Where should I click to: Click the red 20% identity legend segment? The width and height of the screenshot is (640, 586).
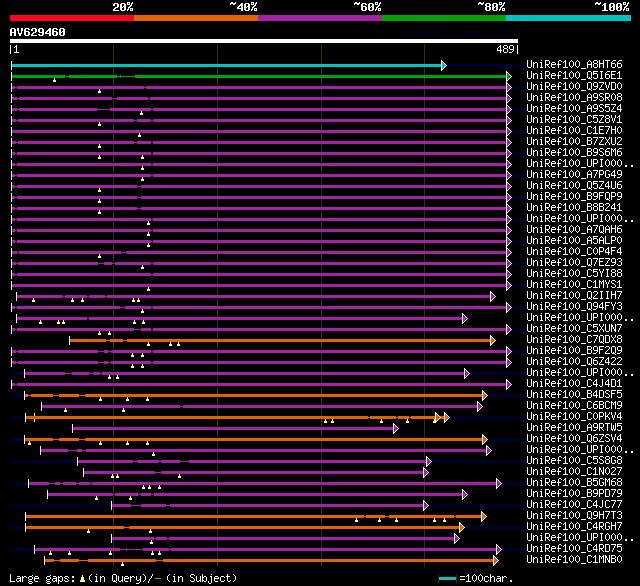tap(72, 18)
